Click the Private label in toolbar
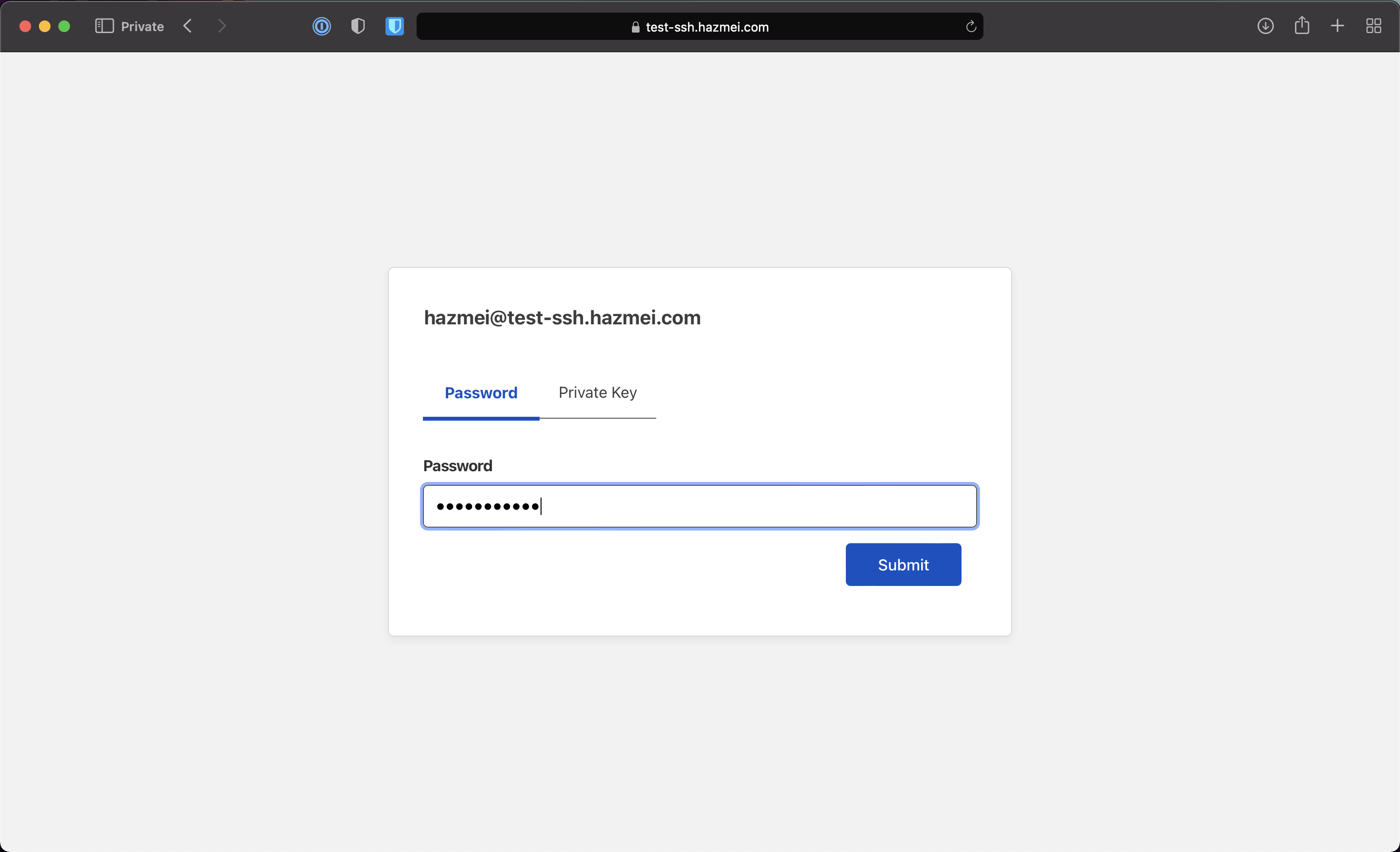 (x=142, y=27)
